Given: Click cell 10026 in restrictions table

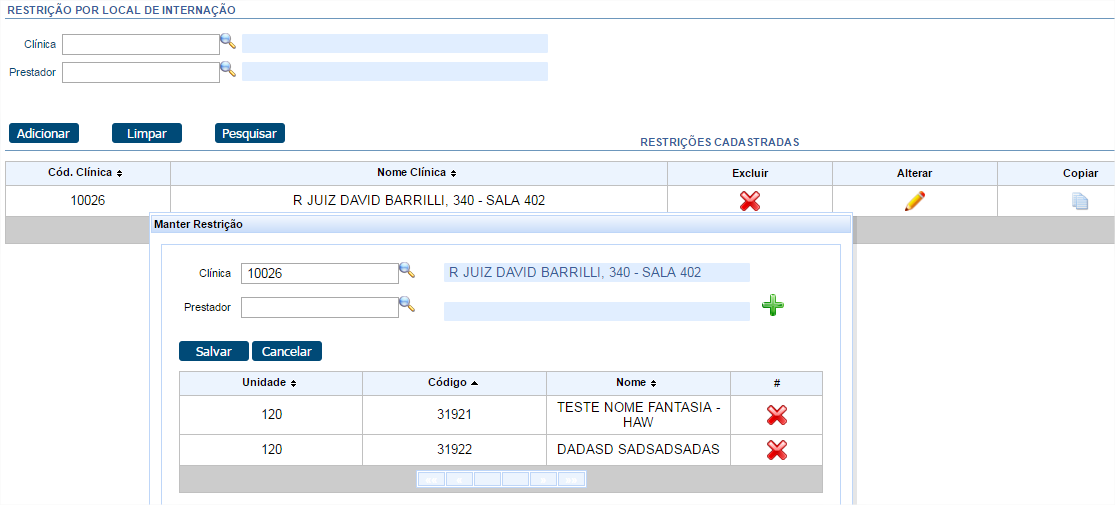Looking at the screenshot, I should pos(87,201).
